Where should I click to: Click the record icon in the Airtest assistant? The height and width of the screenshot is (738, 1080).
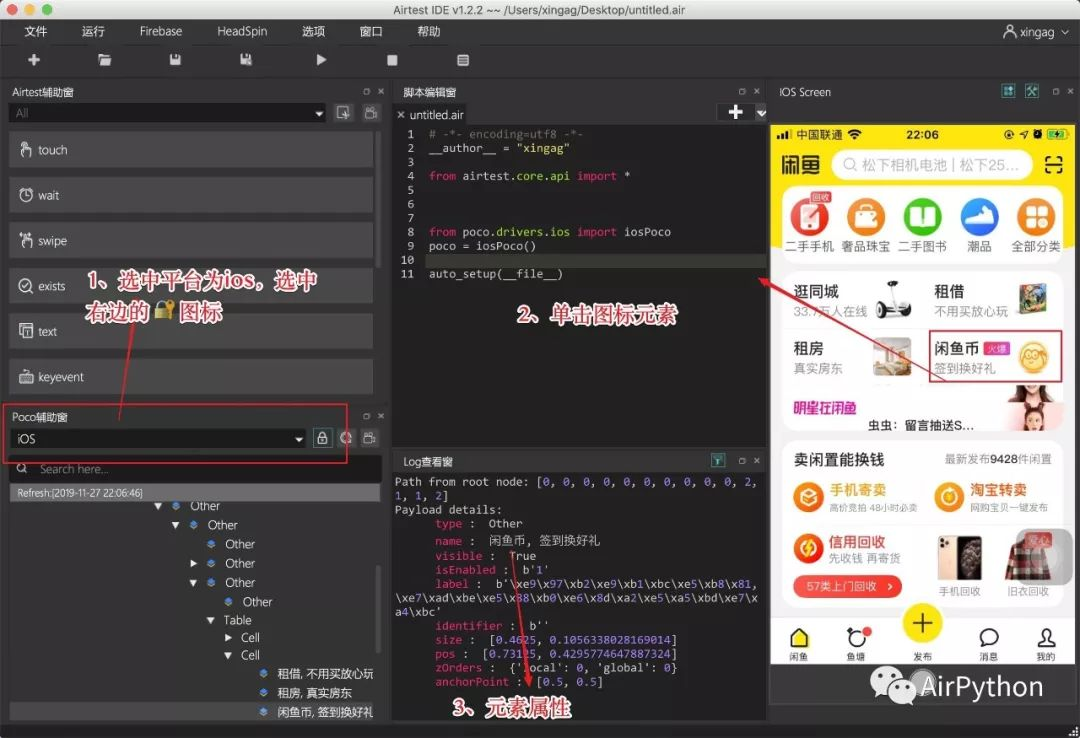(371, 112)
